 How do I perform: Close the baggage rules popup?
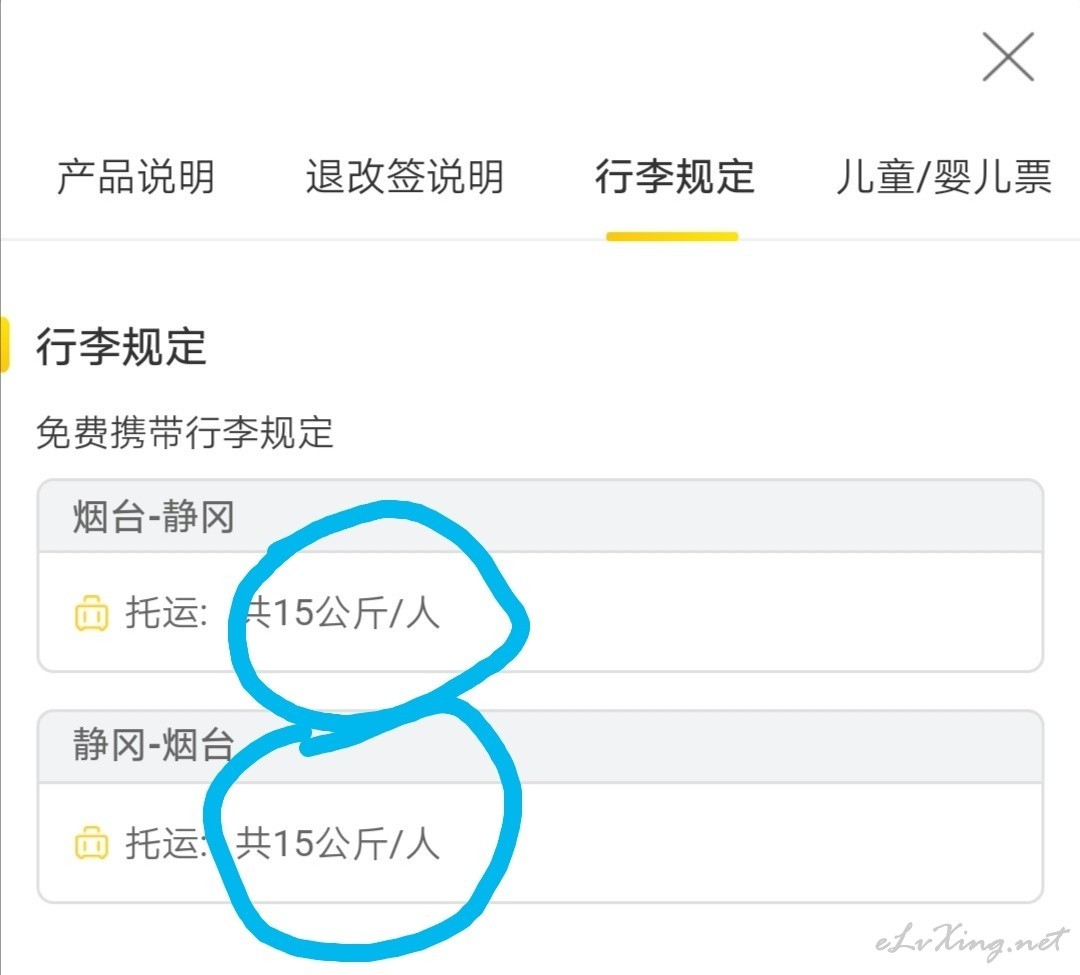(x=1008, y=56)
